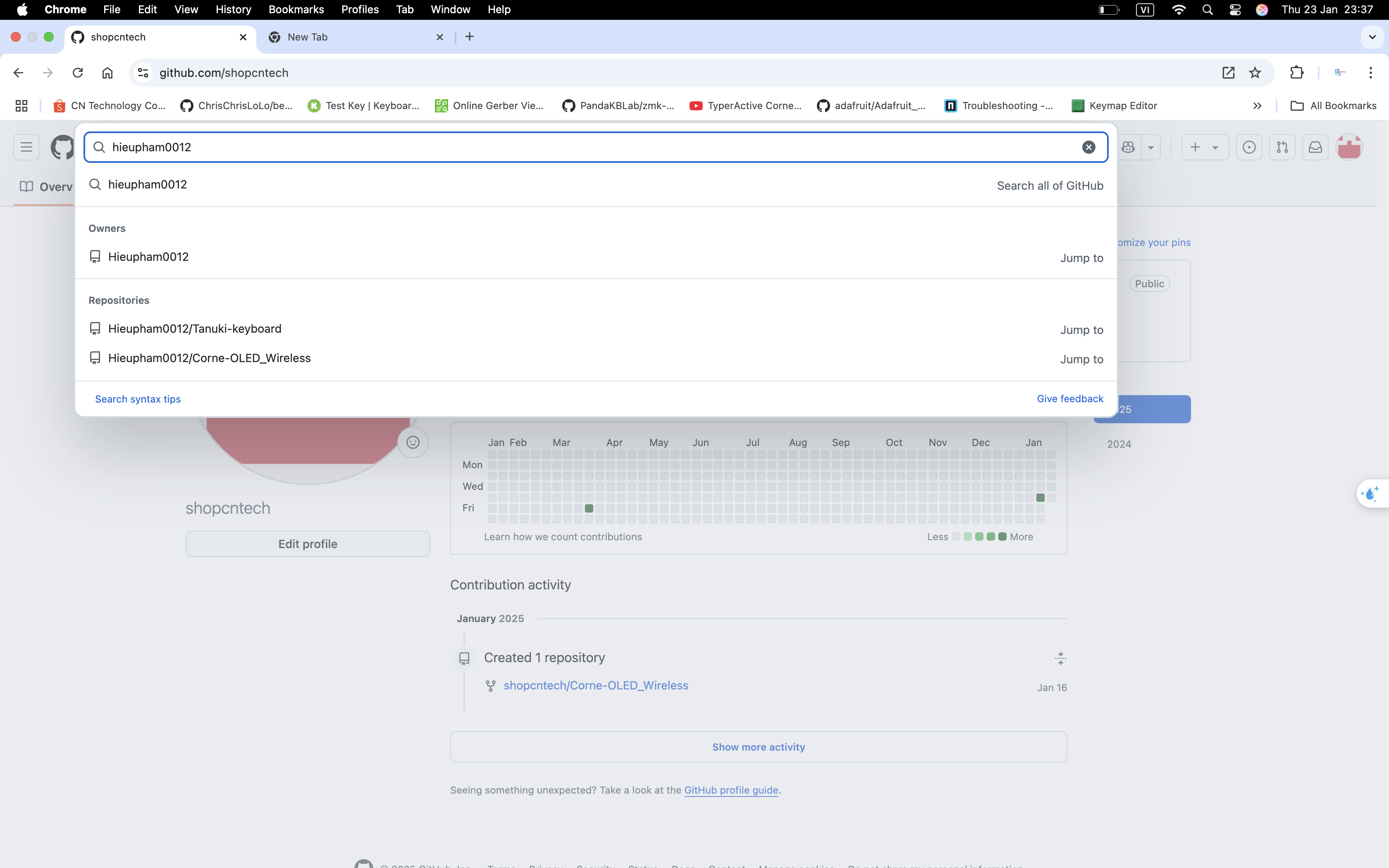This screenshot has height=868, width=1389.
Task: Open GitHub sidebar hamburger menu
Action: [x=26, y=147]
